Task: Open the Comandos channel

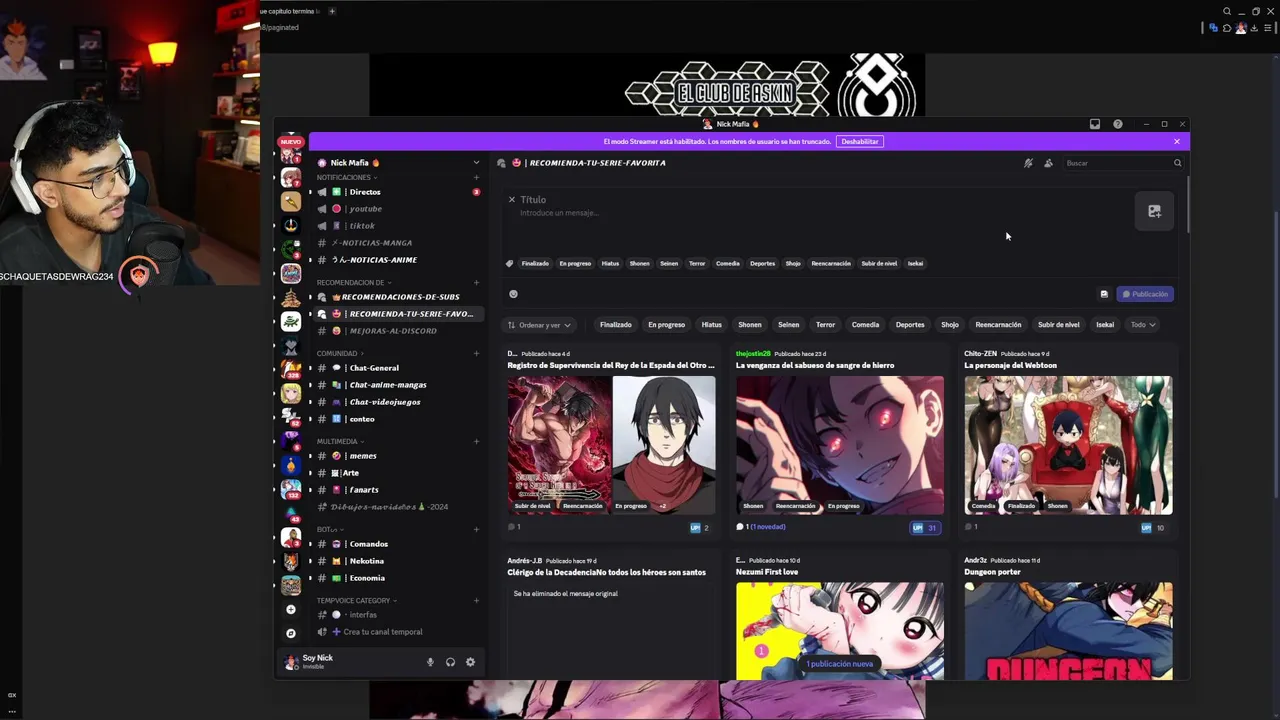Action: pos(398,544)
